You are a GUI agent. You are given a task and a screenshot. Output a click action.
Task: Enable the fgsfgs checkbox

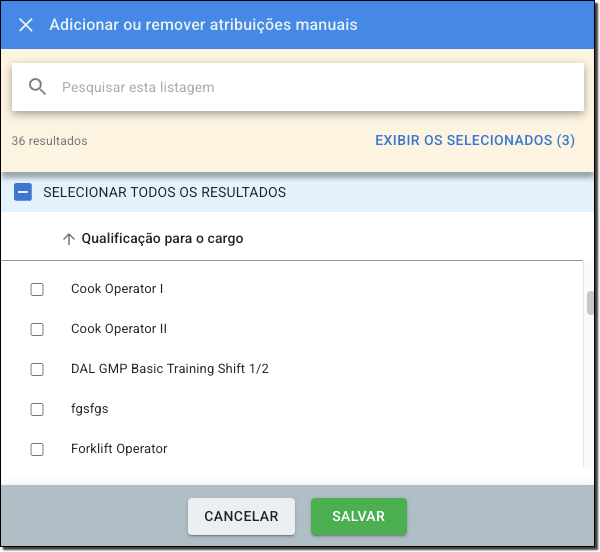tap(37, 409)
